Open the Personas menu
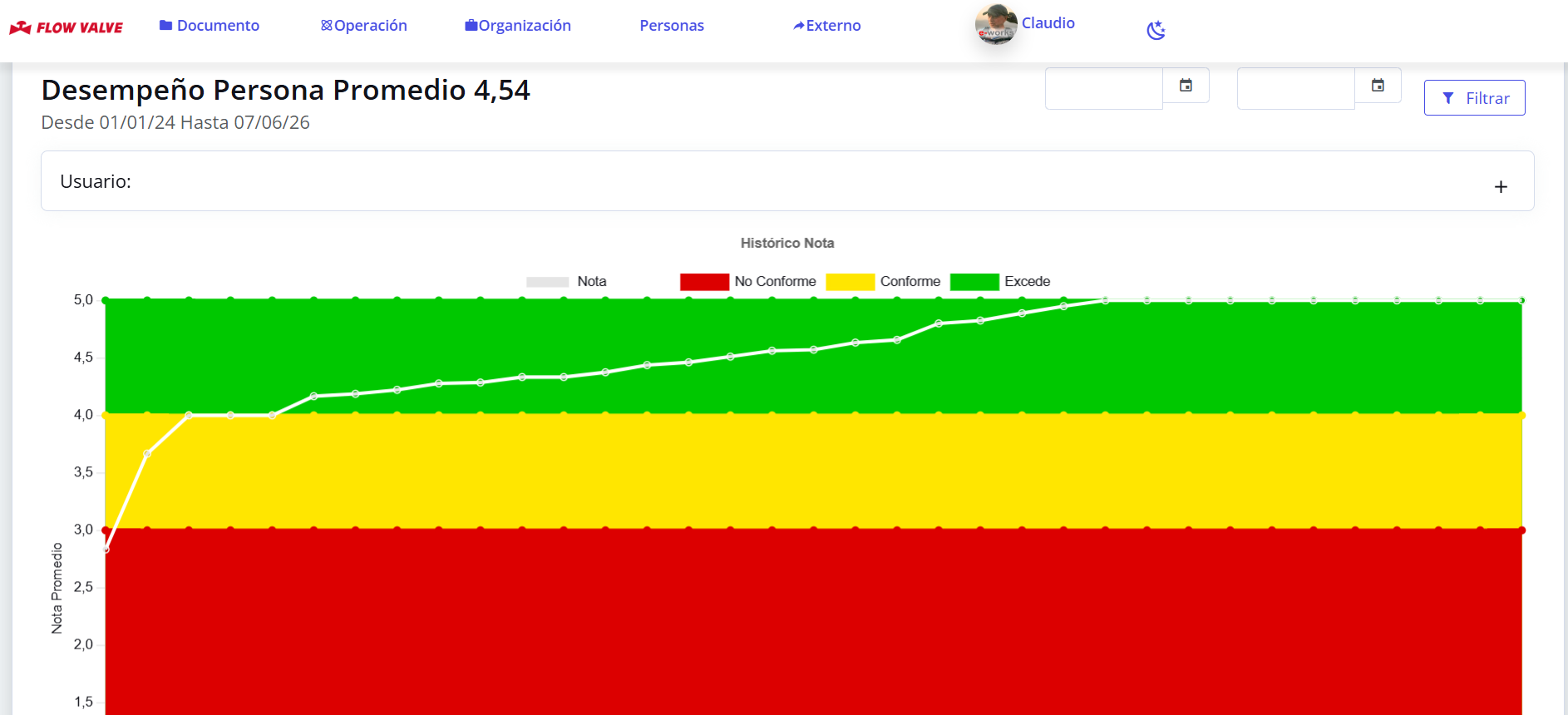 point(672,26)
